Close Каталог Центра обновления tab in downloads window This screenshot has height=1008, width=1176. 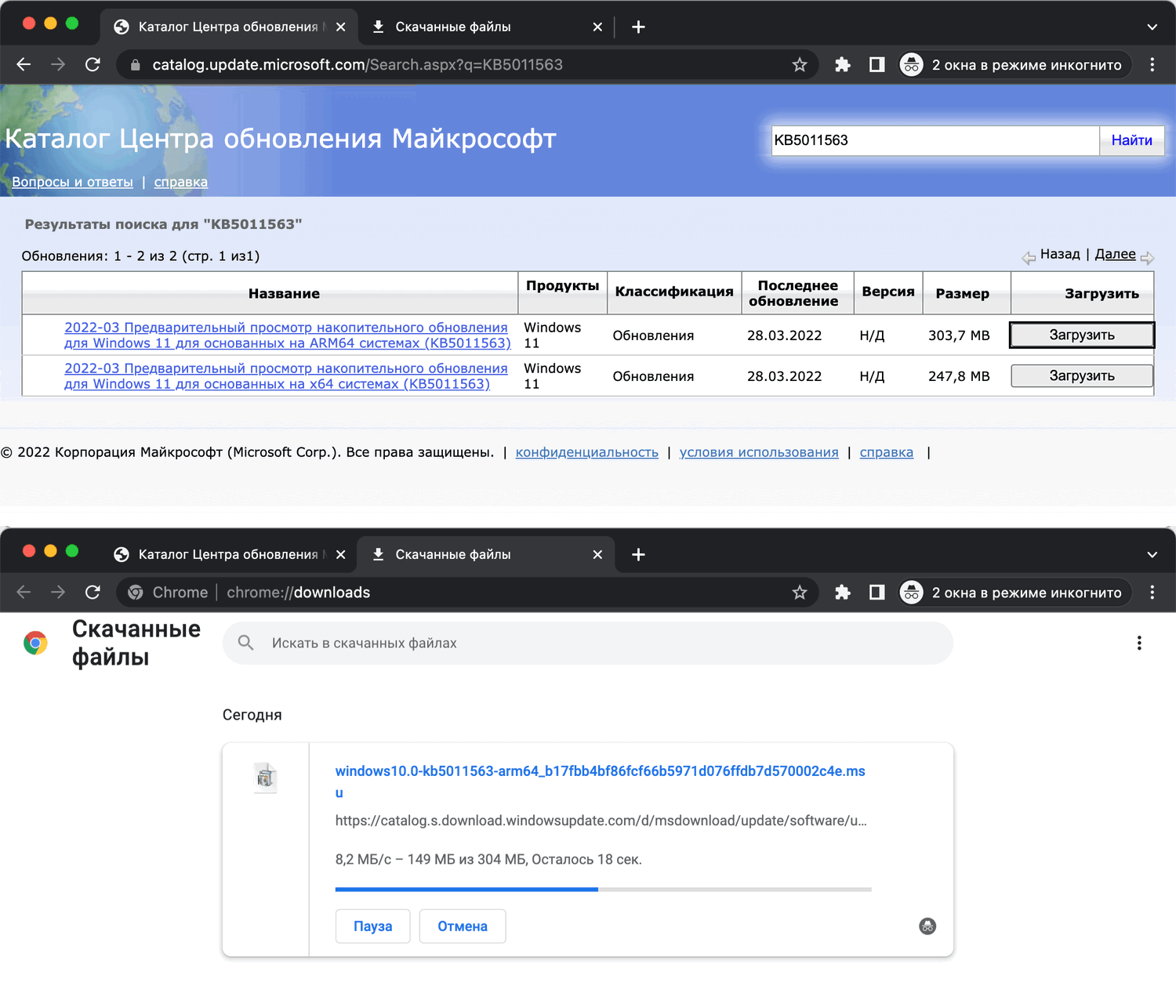(341, 554)
